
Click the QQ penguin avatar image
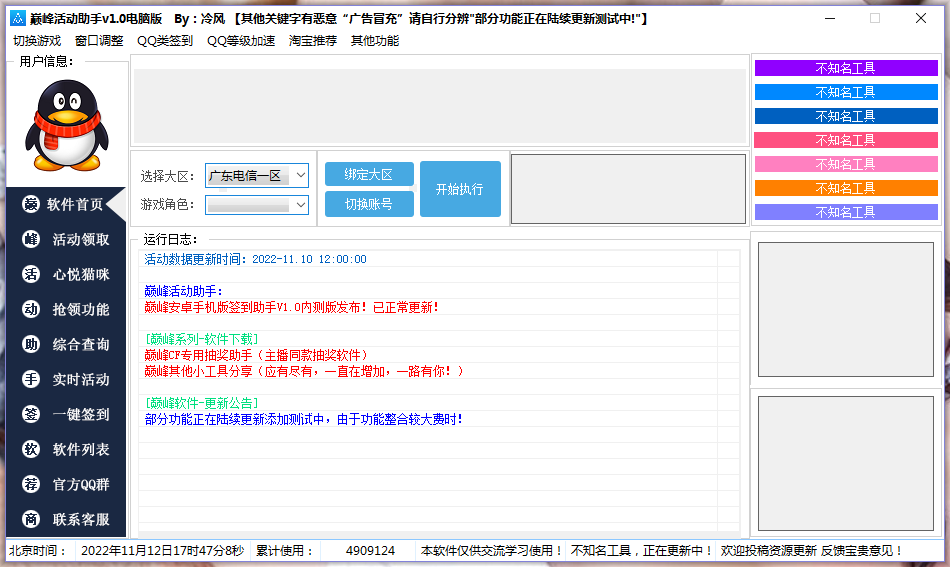pyautogui.click(x=67, y=125)
